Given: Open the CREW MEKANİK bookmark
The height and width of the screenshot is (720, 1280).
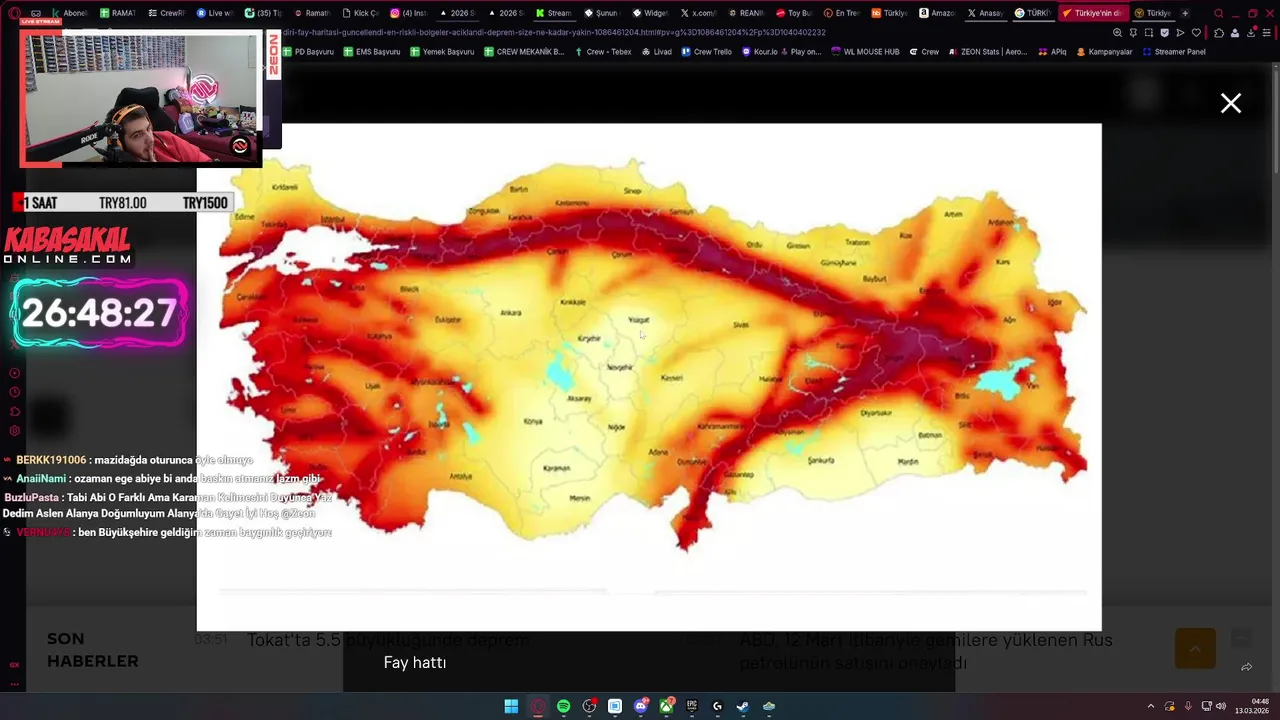Looking at the screenshot, I should click(x=524, y=52).
